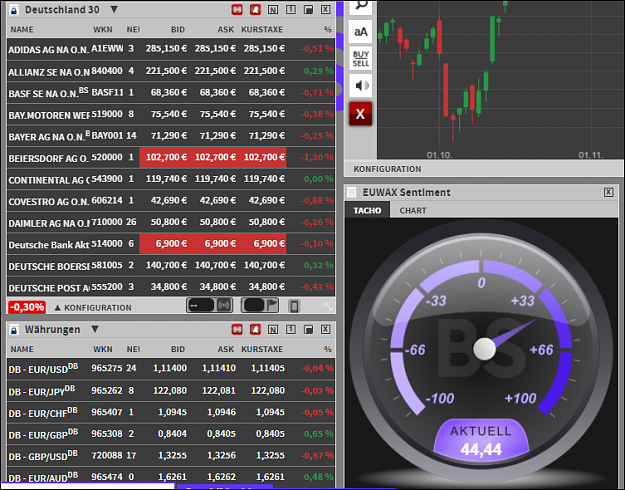
Task: Open the Deutschland 30 list dropdown arrow
Action: point(114,9)
